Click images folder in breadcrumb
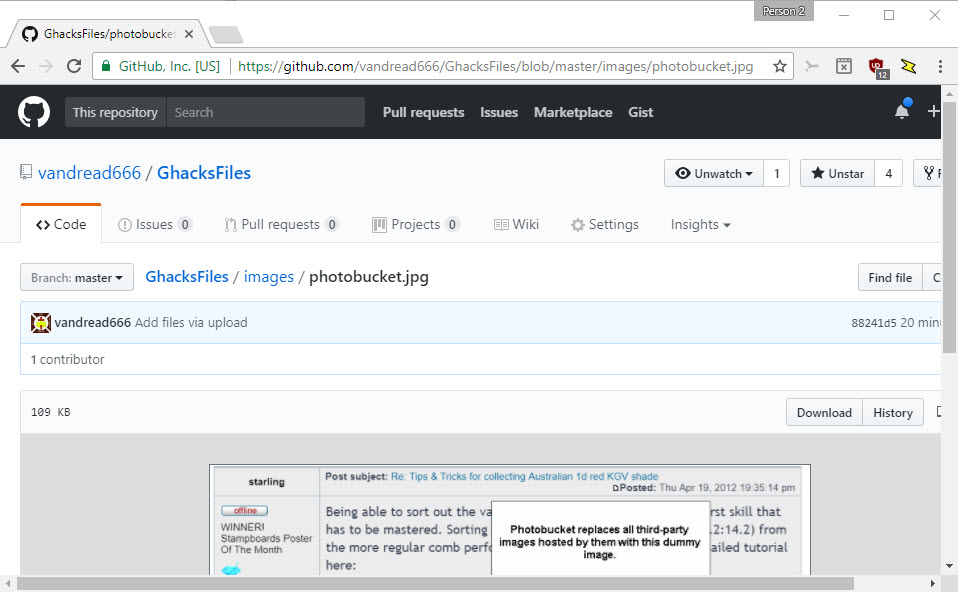The width and height of the screenshot is (958, 592). [x=269, y=277]
